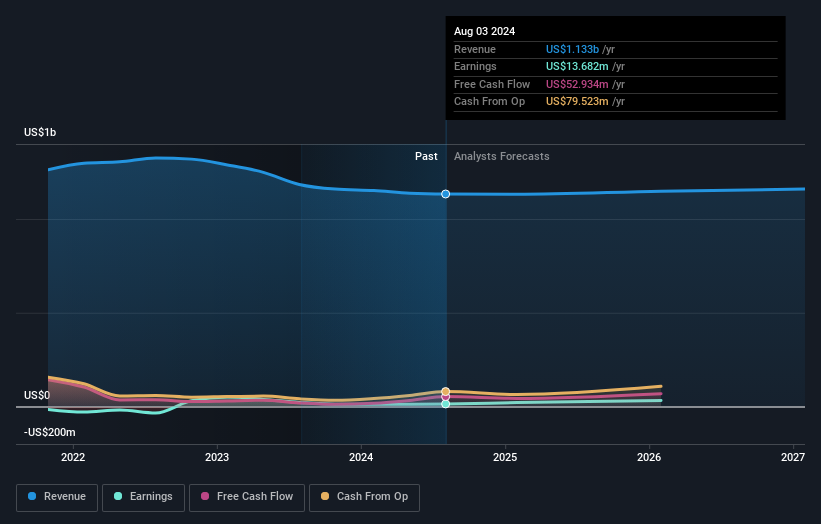Select the Cash From Op orange data marker
Image resolution: width=821 pixels, height=524 pixels.
[446, 392]
